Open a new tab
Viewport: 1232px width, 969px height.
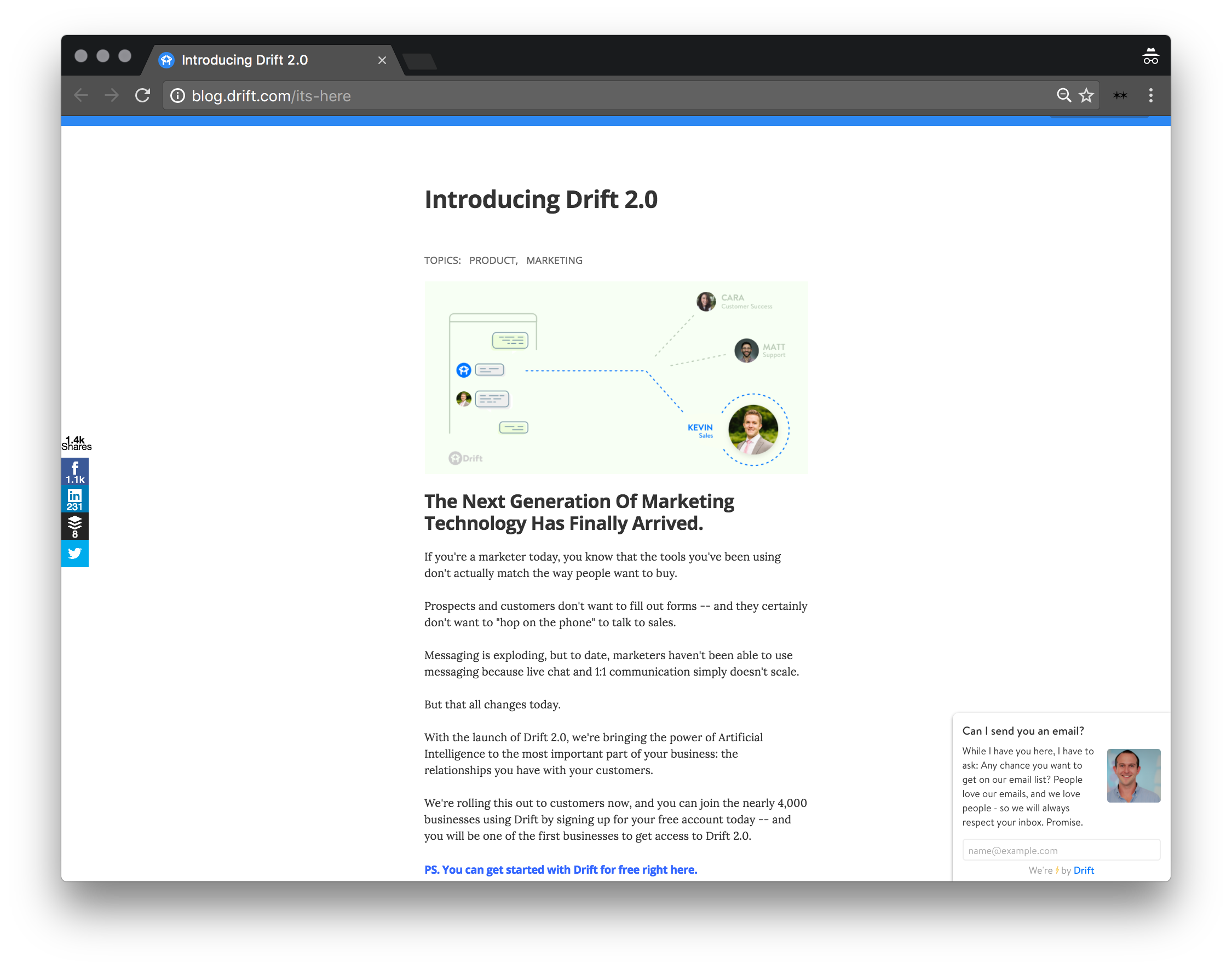(x=419, y=61)
